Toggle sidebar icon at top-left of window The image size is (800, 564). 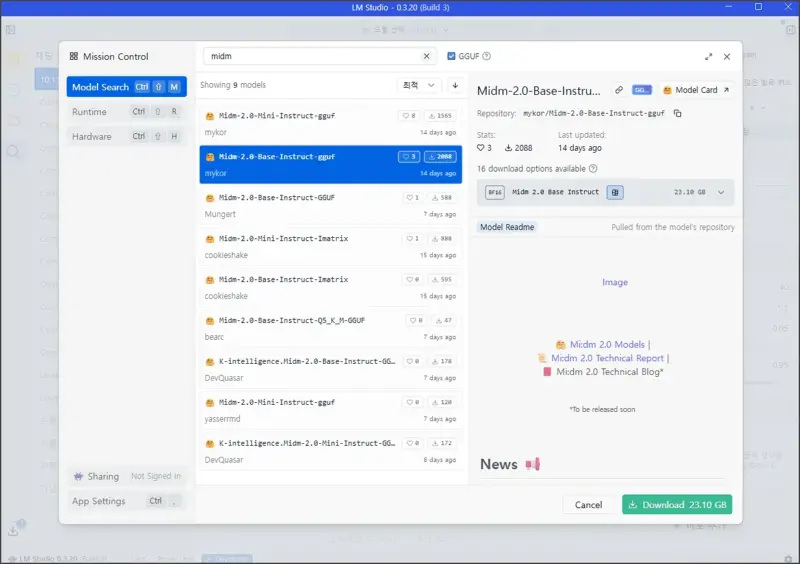point(10,30)
